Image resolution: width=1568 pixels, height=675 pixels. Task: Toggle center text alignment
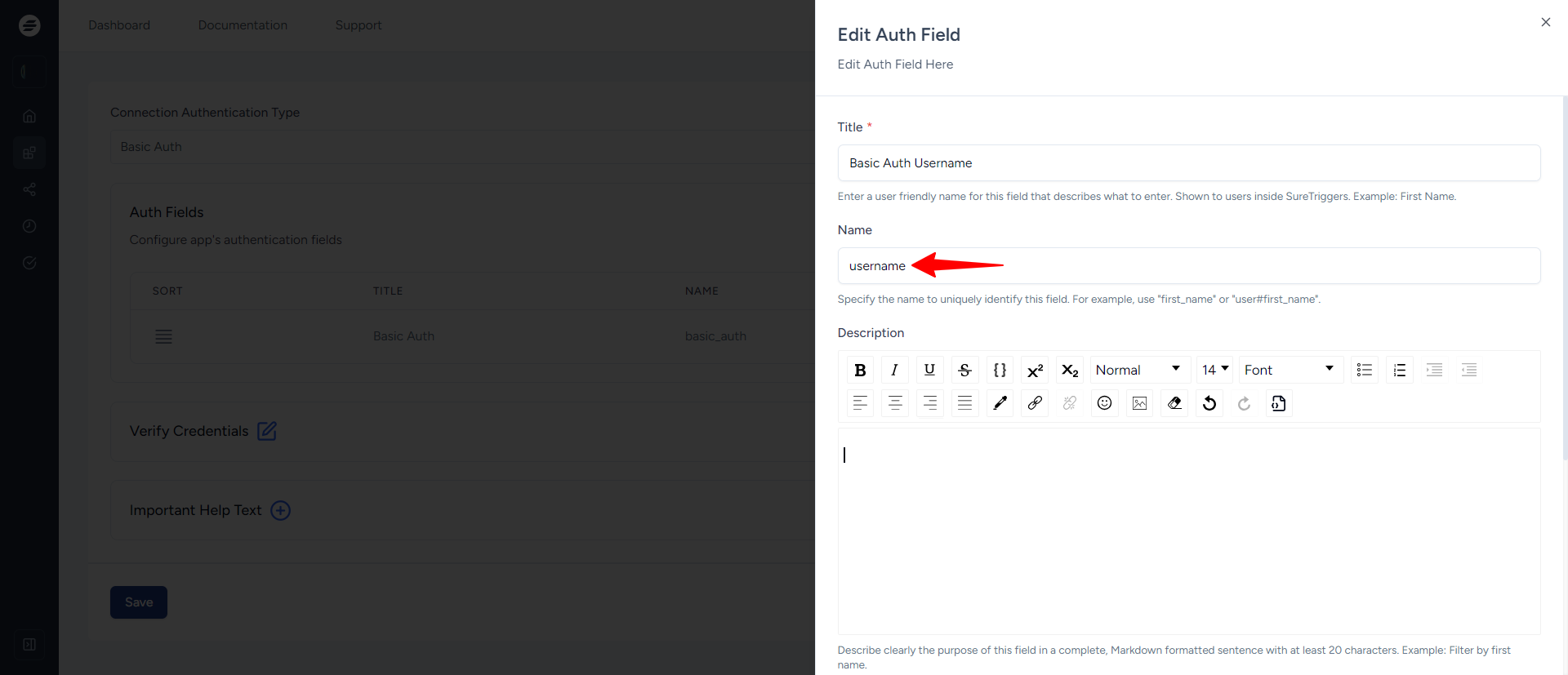click(895, 403)
